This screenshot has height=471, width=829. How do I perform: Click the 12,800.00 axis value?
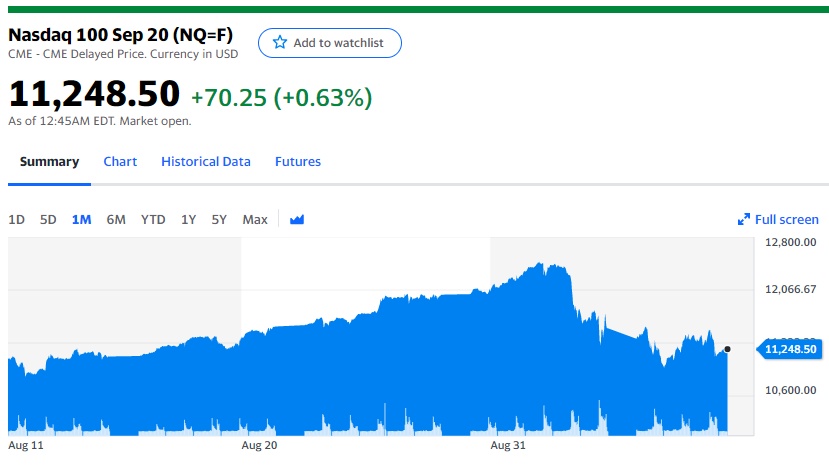(x=790, y=242)
